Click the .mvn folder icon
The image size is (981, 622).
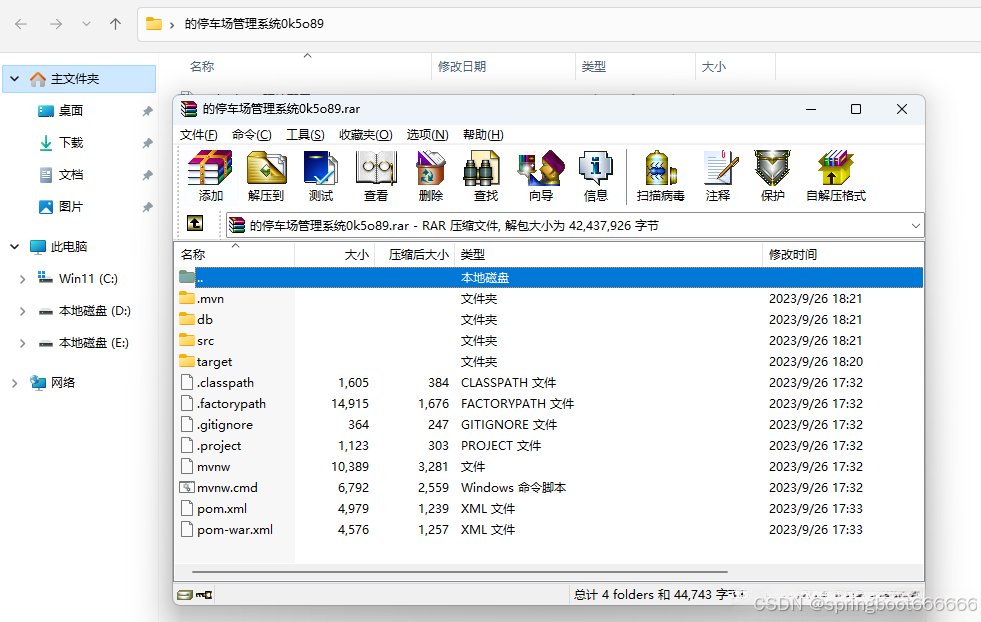point(186,298)
